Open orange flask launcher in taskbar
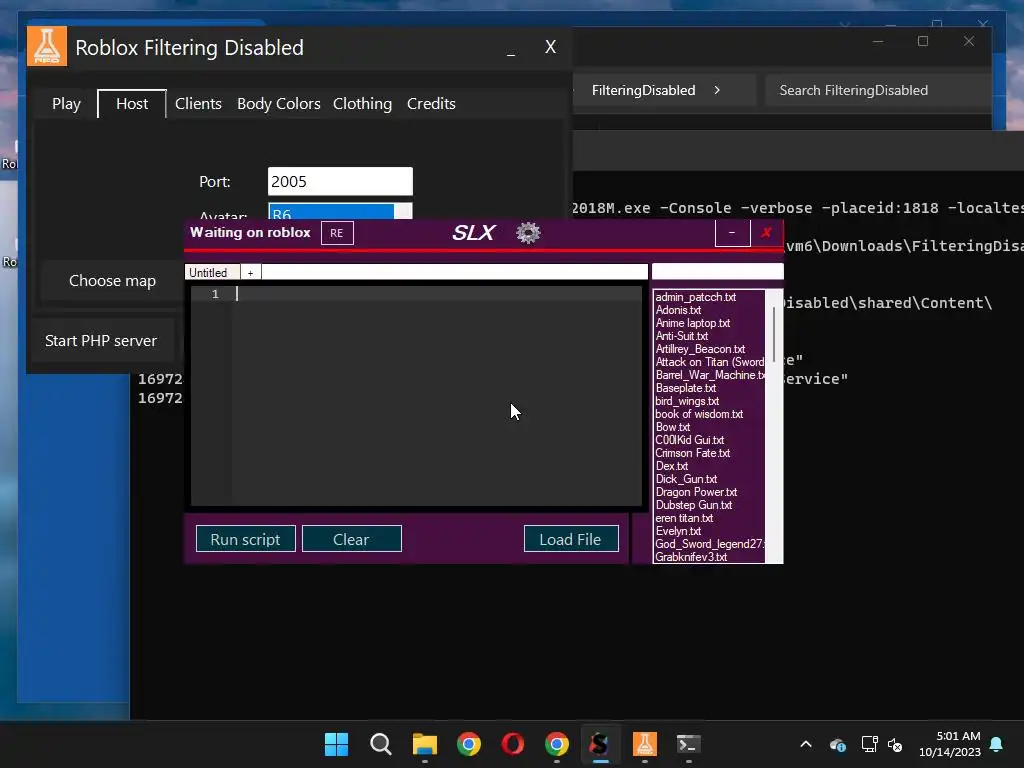This screenshot has height=768, width=1024. [645, 744]
